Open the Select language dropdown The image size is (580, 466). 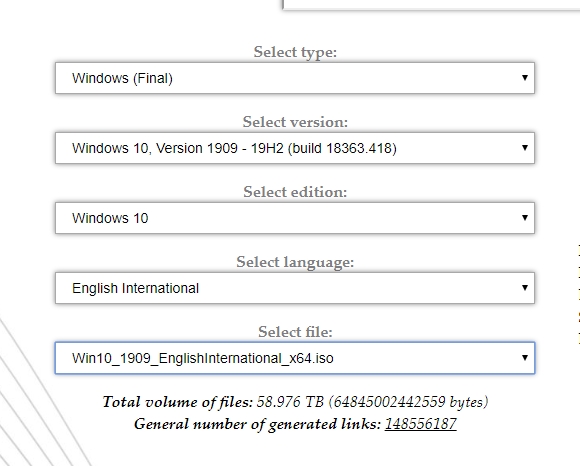295,288
